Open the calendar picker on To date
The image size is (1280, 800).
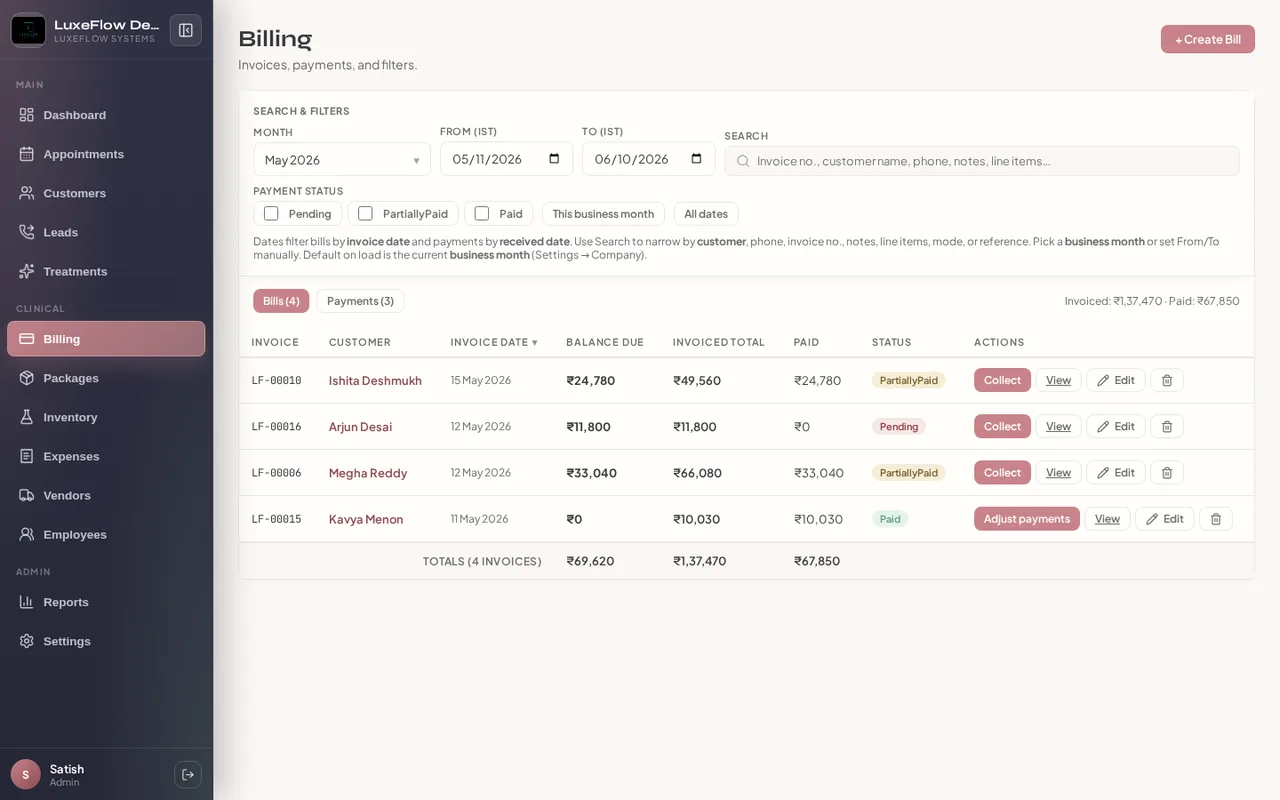[697, 159]
